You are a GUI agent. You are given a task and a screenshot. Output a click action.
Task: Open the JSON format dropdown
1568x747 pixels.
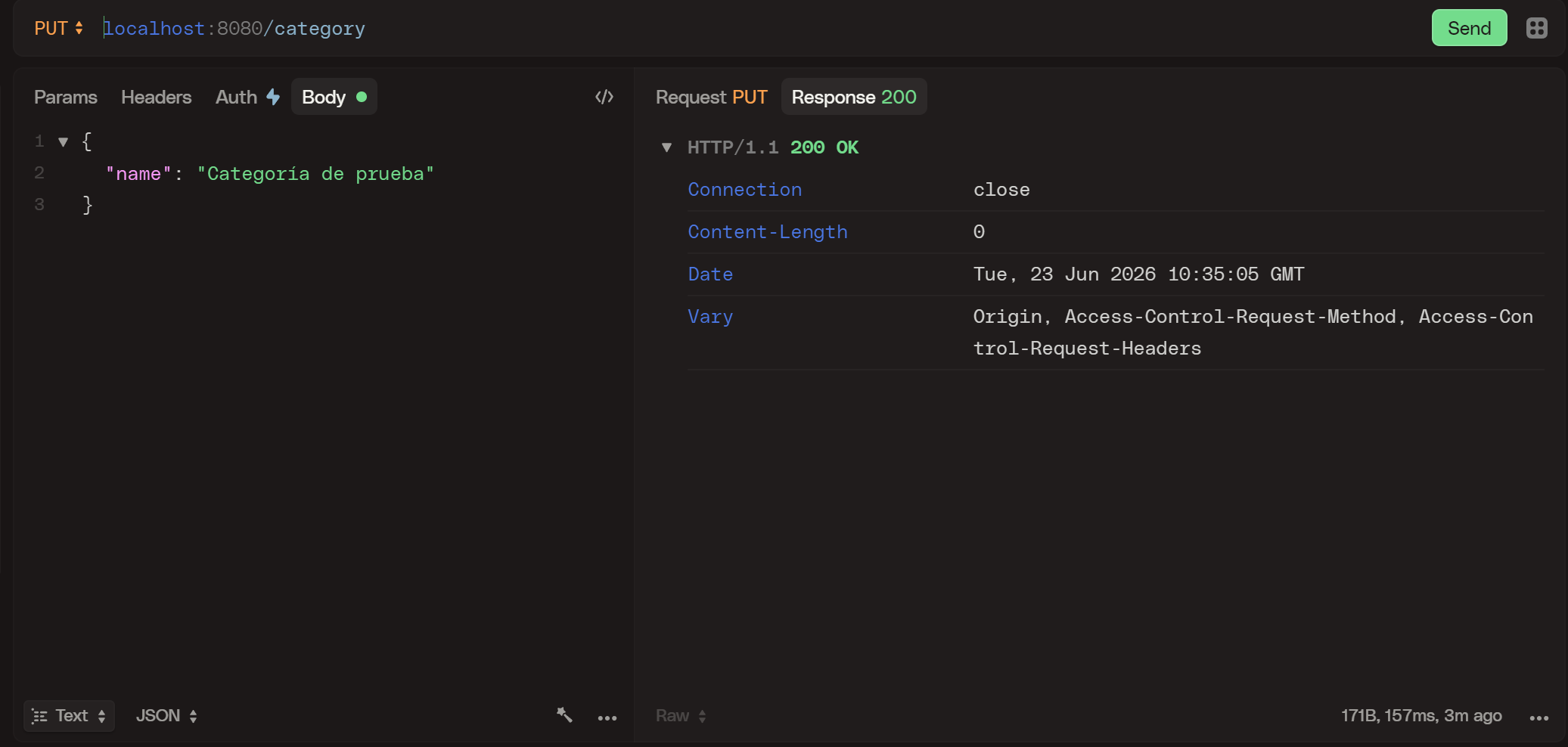click(166, 715)
